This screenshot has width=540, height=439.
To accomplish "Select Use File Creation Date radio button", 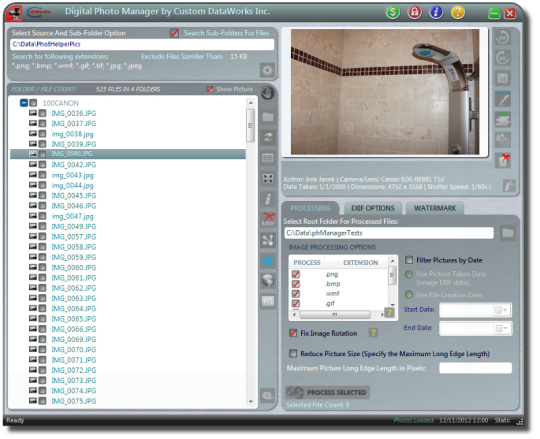I will tap(409, 295).
